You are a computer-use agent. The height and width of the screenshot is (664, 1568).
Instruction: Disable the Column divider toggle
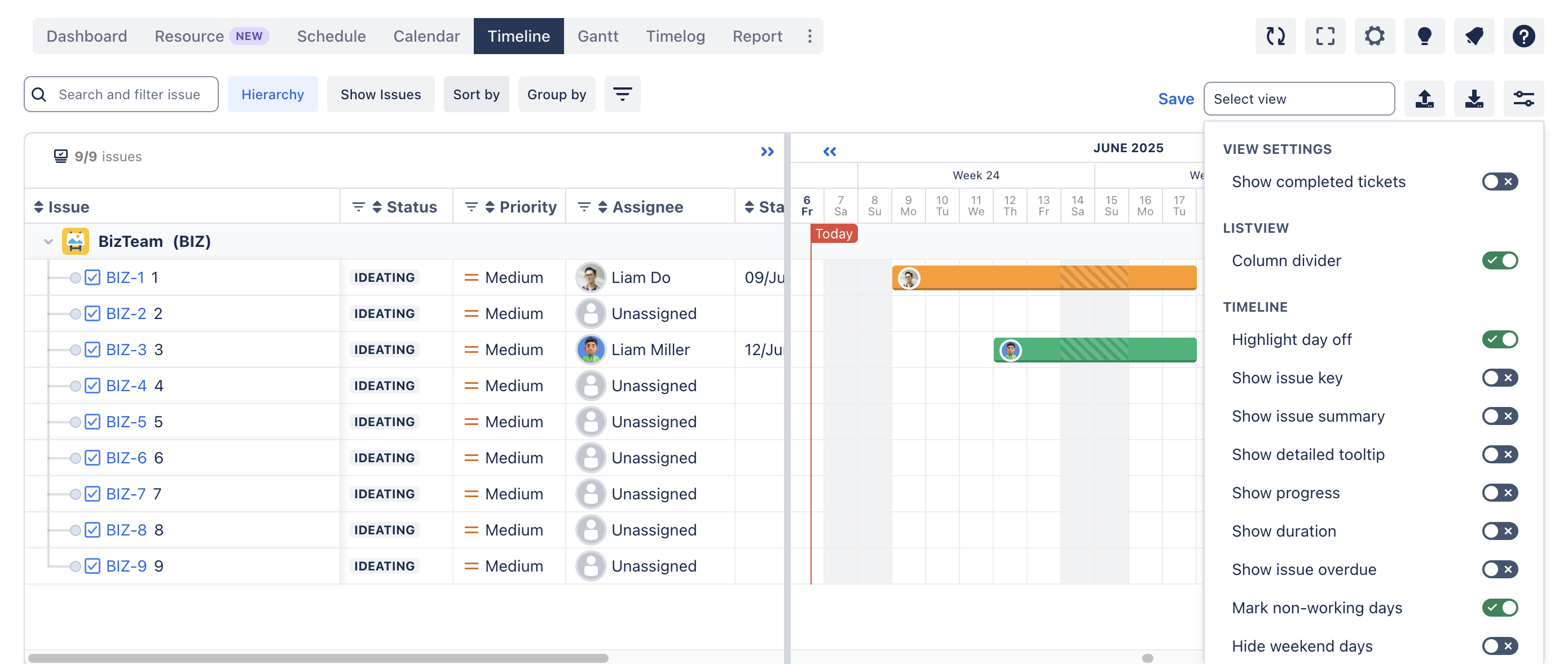pyautogui.click(x=1500, y=260)
